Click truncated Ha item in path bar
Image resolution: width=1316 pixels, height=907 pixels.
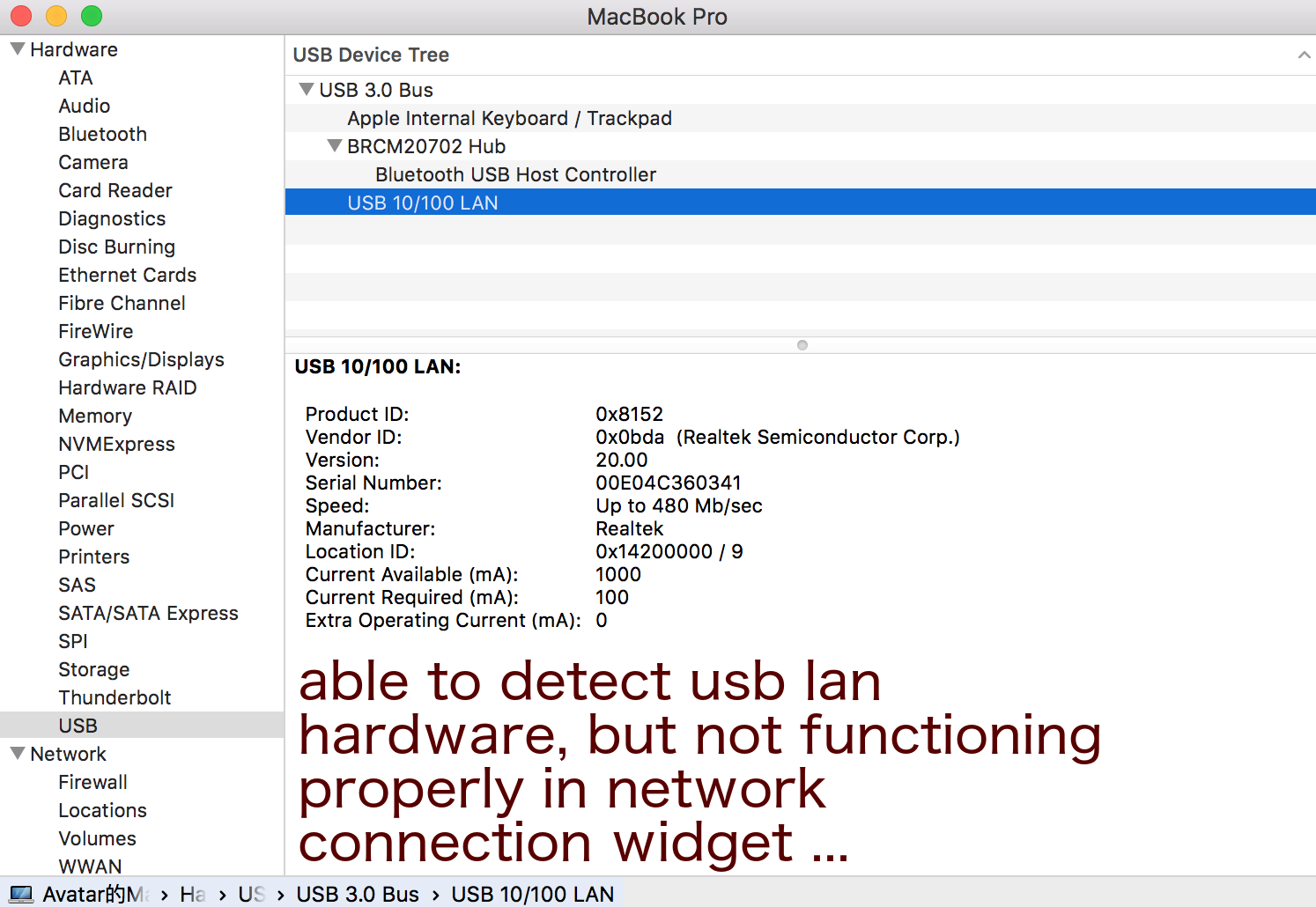pyautogui.click(x=193, y=894)
